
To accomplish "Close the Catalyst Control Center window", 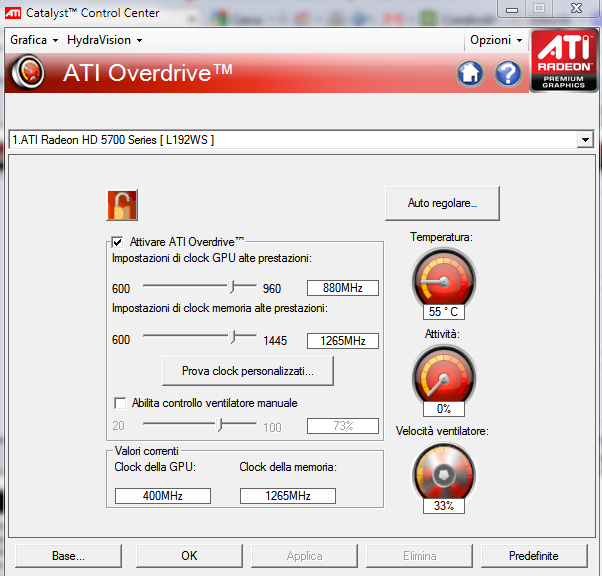I will 576,8.
